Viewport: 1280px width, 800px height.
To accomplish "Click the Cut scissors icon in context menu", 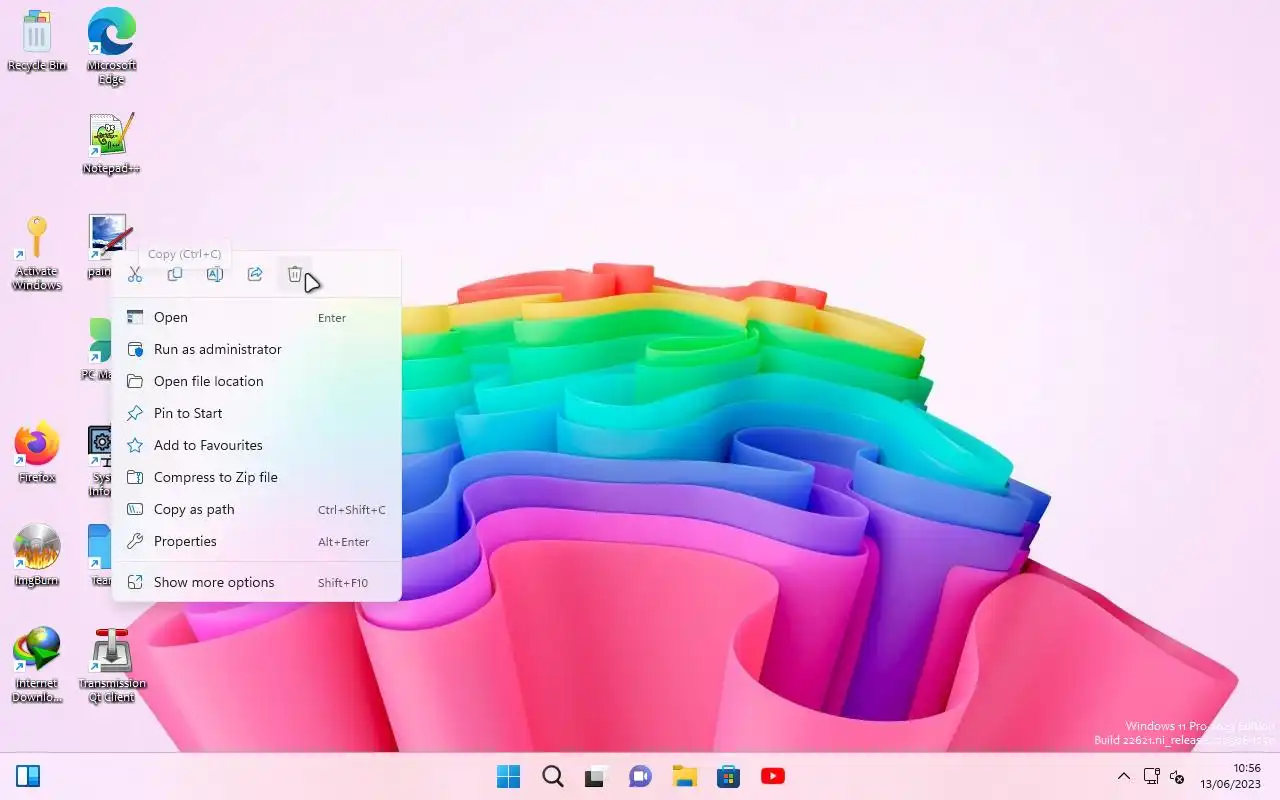I will pos(135,274).
